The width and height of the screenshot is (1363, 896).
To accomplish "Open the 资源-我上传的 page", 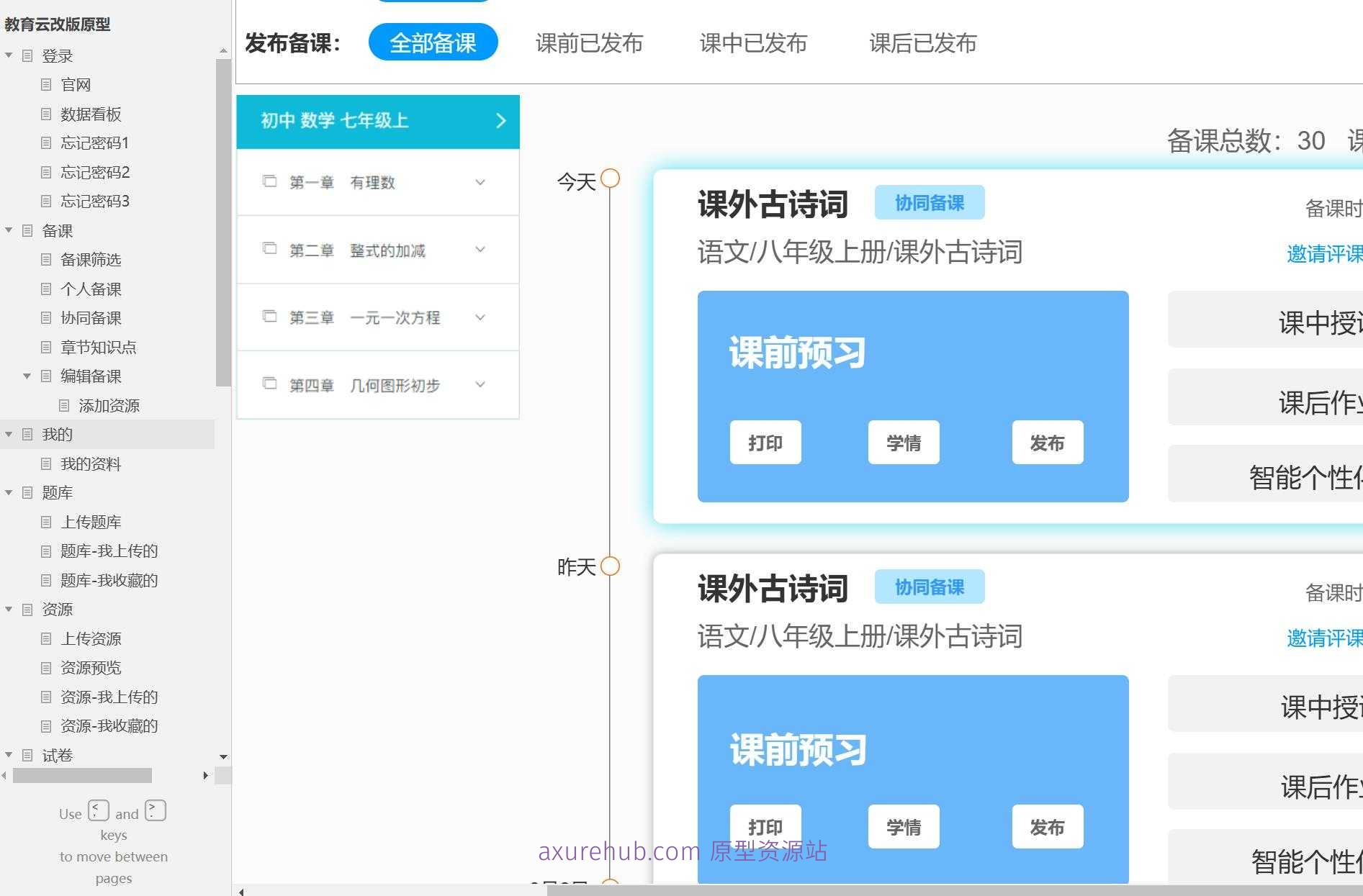I will pos(109,697).
